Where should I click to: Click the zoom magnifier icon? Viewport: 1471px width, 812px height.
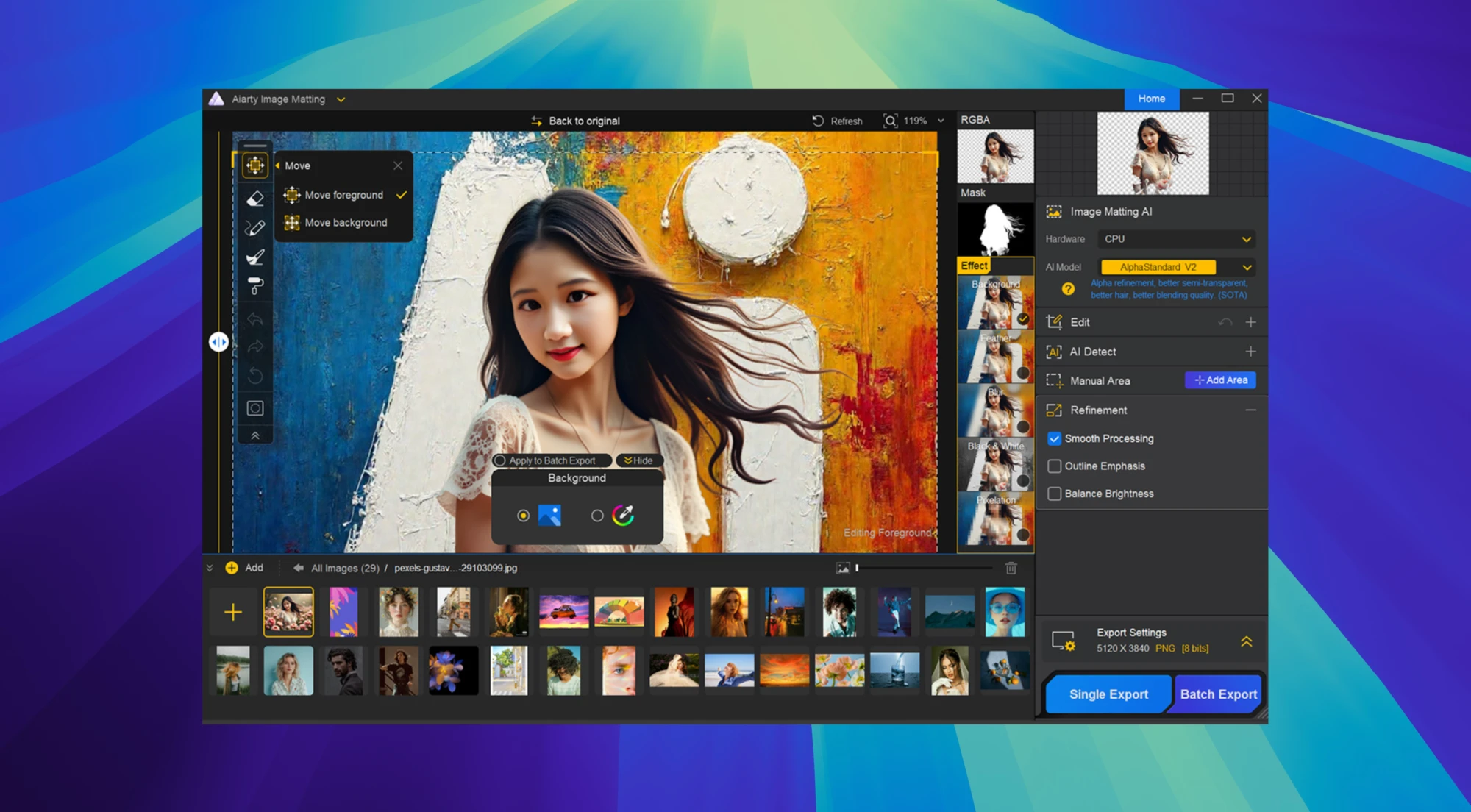click(x=890, y=121)
